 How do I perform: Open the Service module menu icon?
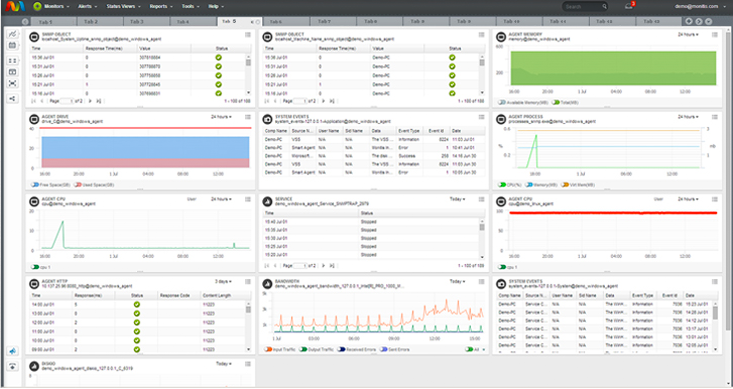[481, 199]
